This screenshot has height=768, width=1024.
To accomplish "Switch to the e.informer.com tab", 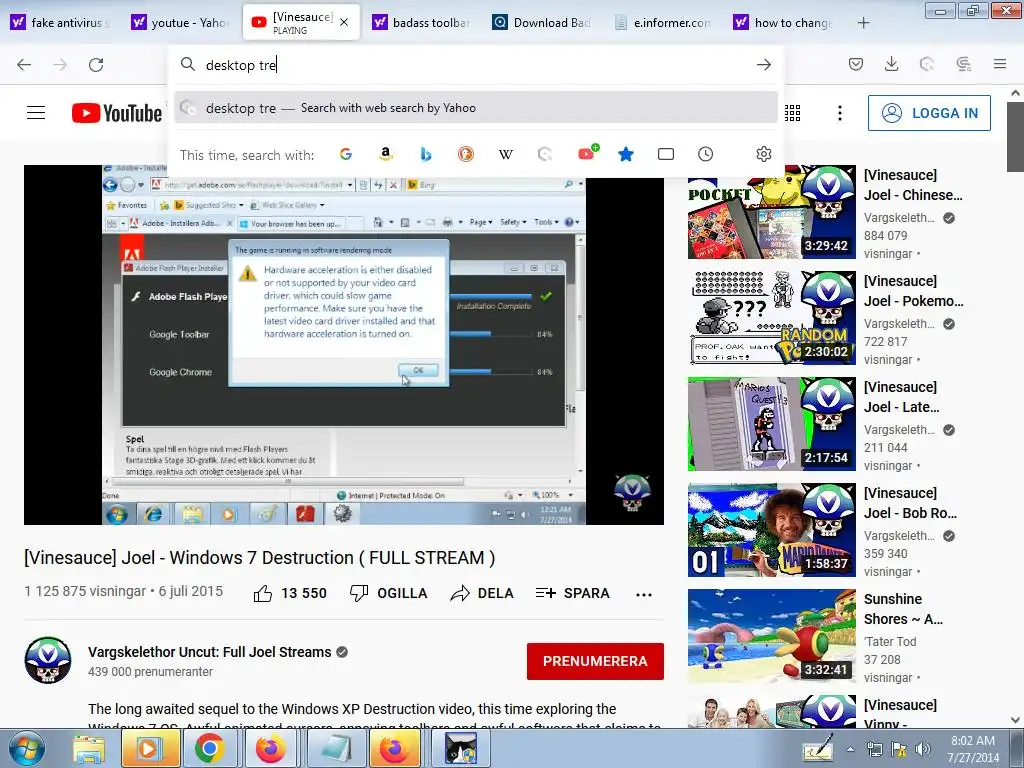I will [x=663, y=22].
